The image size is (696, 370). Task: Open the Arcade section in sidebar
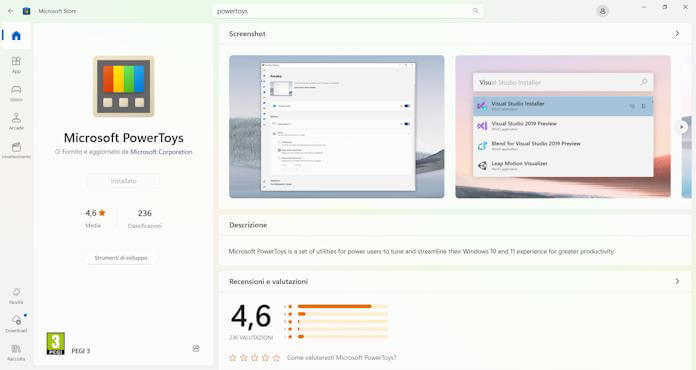[16, 121]
